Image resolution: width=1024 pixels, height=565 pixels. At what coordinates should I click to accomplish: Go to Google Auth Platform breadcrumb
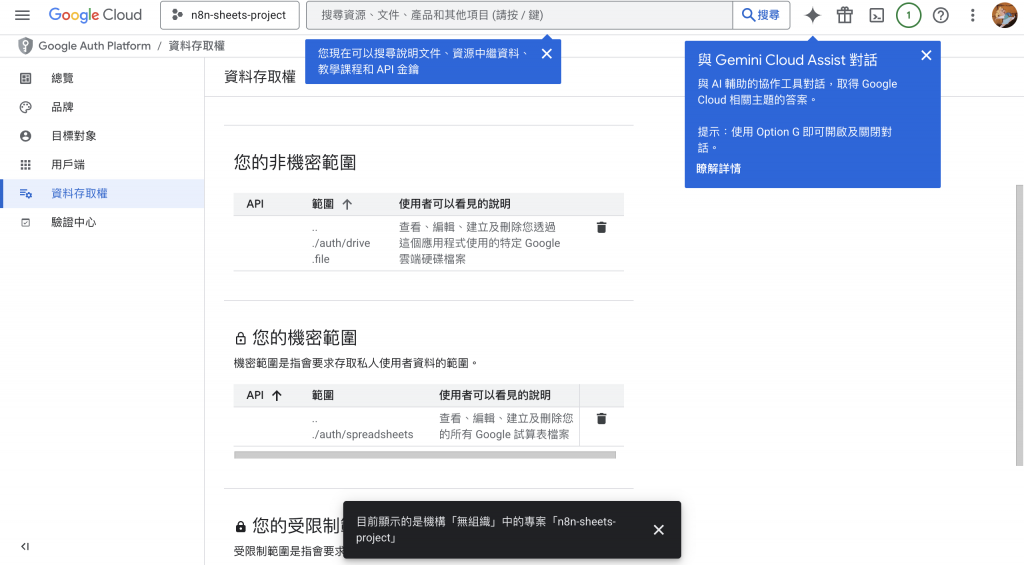95,46
